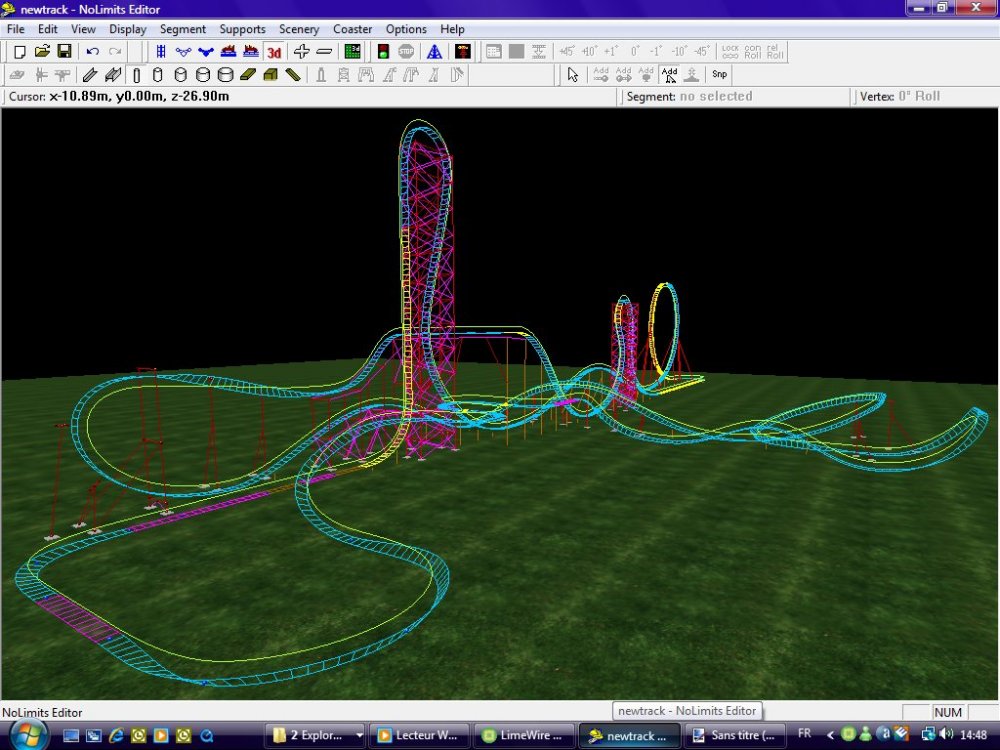Screen dimensions: 1000x750
Task: Switch to the 3d view mode
Action: click(x=274, y=52)
